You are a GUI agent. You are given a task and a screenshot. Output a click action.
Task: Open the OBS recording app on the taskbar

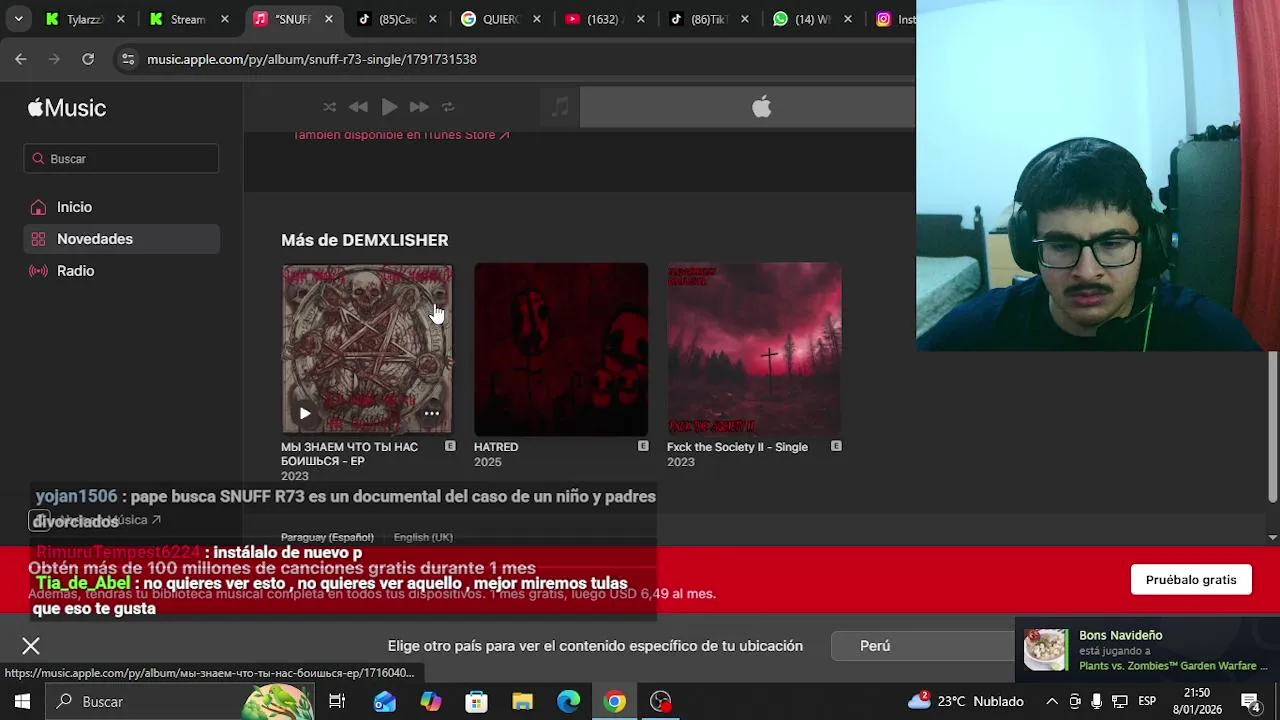pos(661,701)
